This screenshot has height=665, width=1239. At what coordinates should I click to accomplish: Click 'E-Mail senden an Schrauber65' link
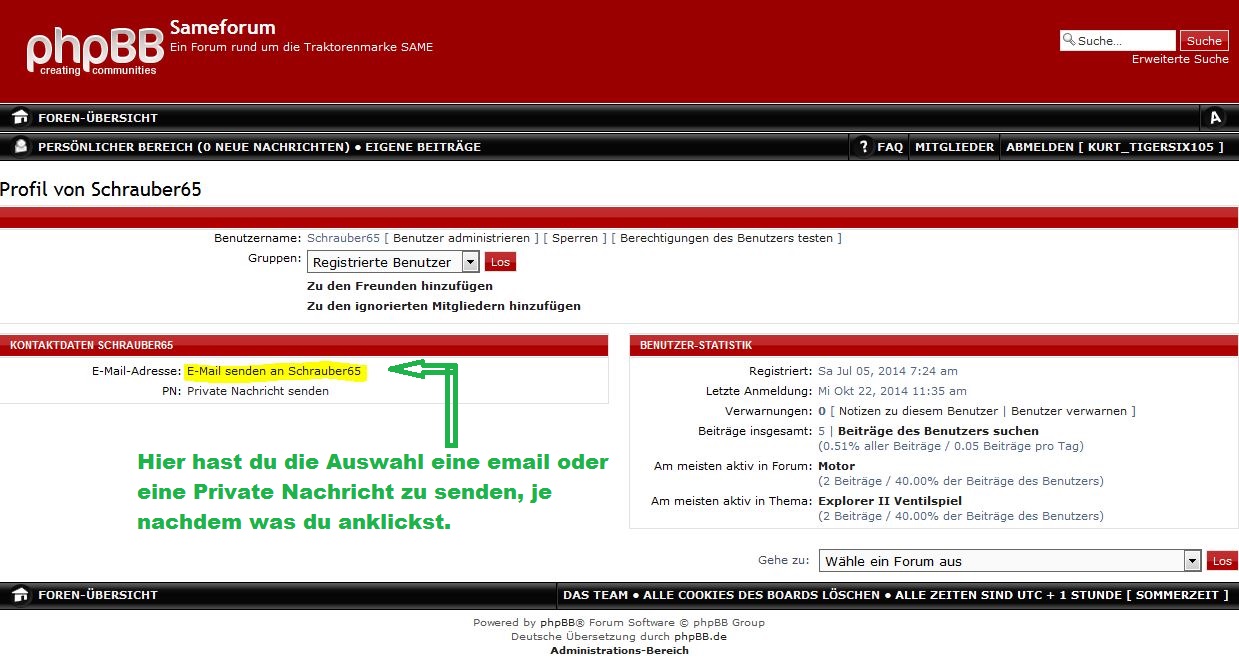273,371
